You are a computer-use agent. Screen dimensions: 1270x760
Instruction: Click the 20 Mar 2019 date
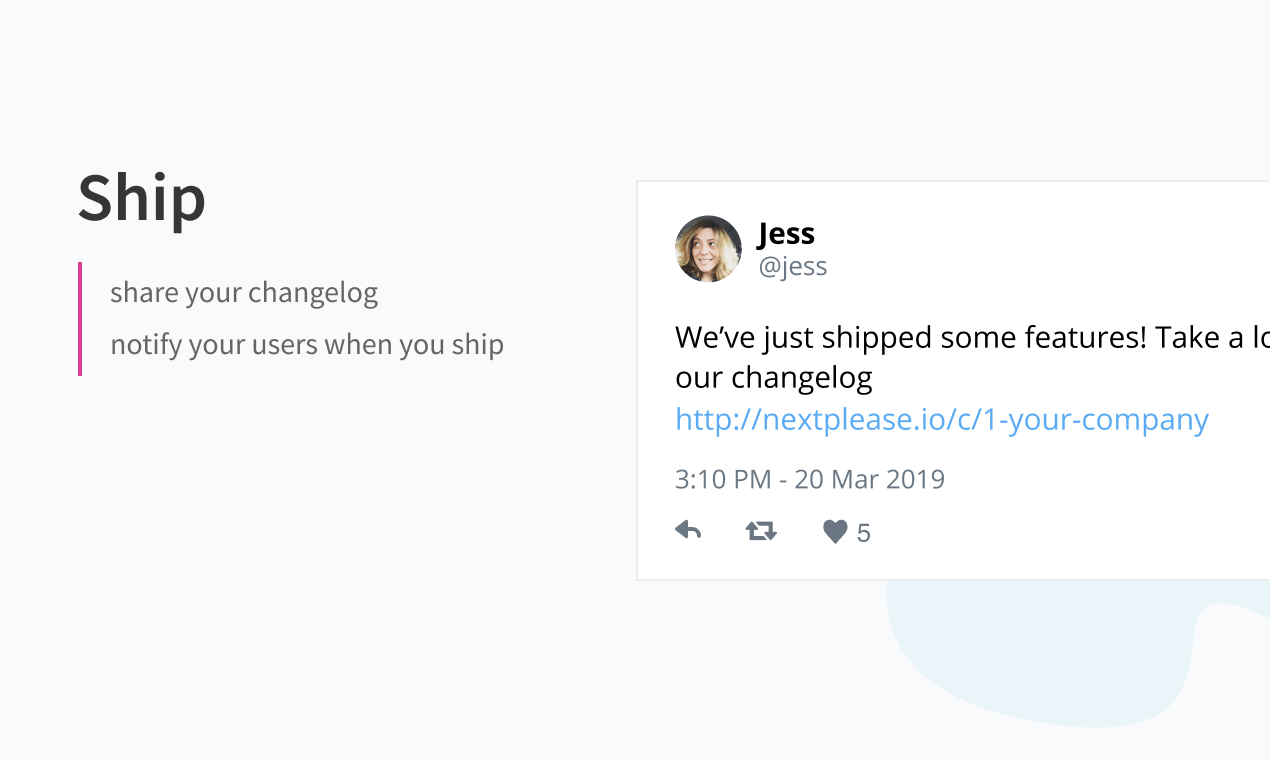pyautogui.click(x=869, y=479)
